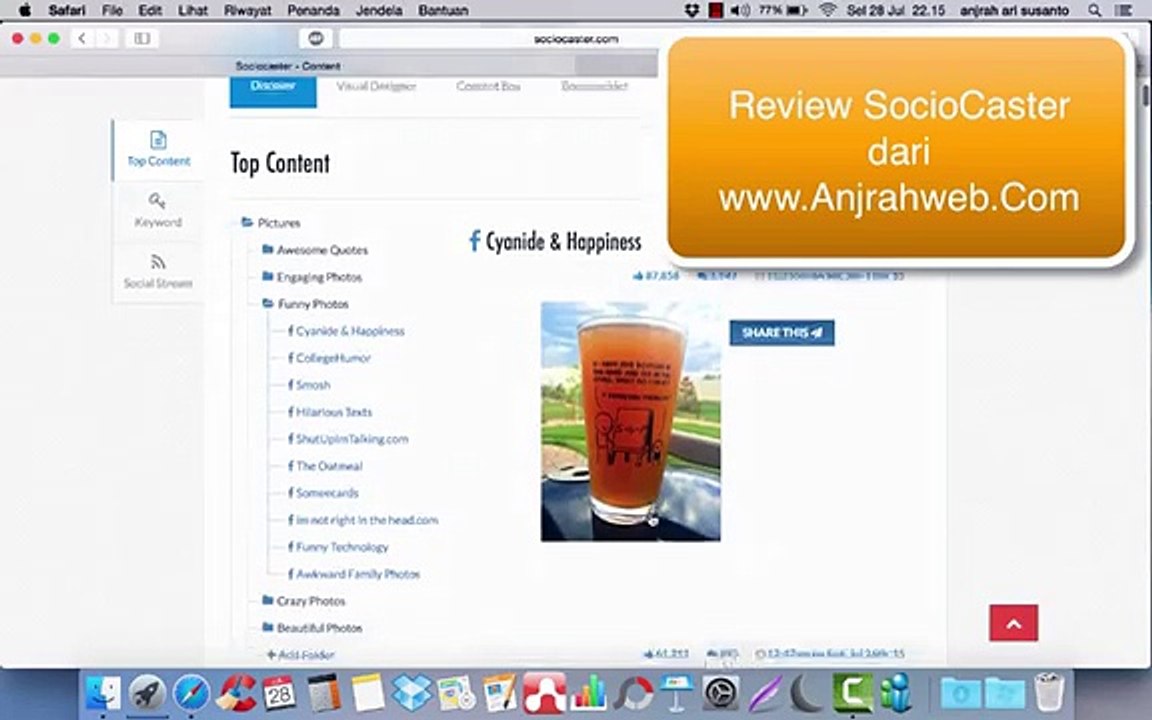Screen dimensions: 1152x720
Task: Click Safari's forward navigation arrow
Action: point(107,38)
